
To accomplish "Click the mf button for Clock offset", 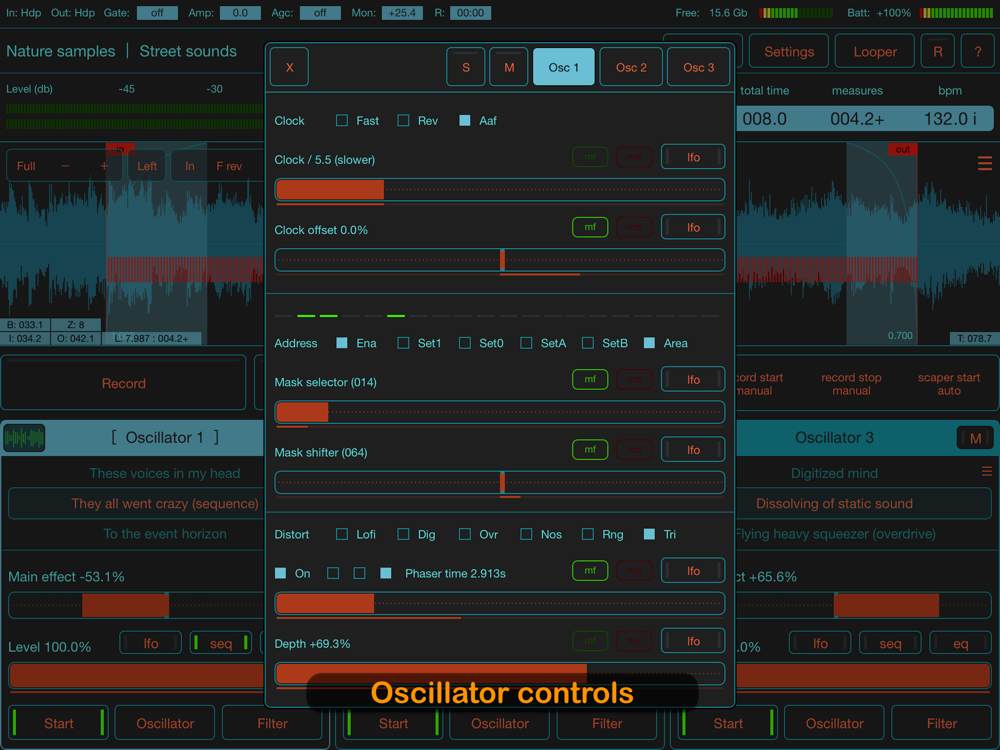I will tap(590, 228).
